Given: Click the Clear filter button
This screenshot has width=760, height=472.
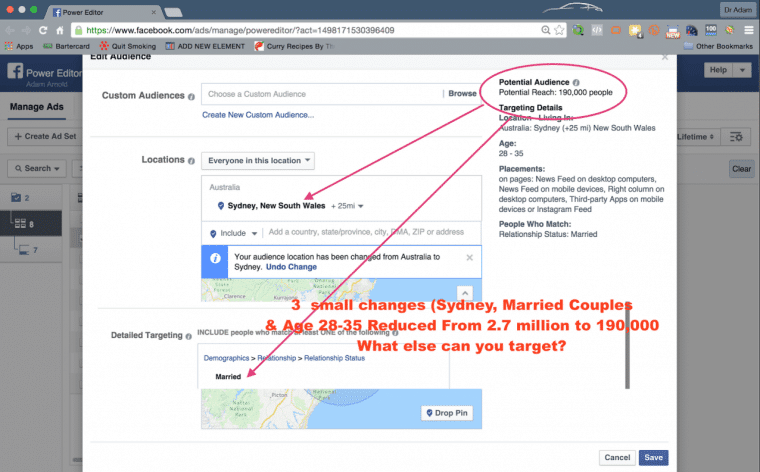Looking at the screenshot, I should [742, 169].
